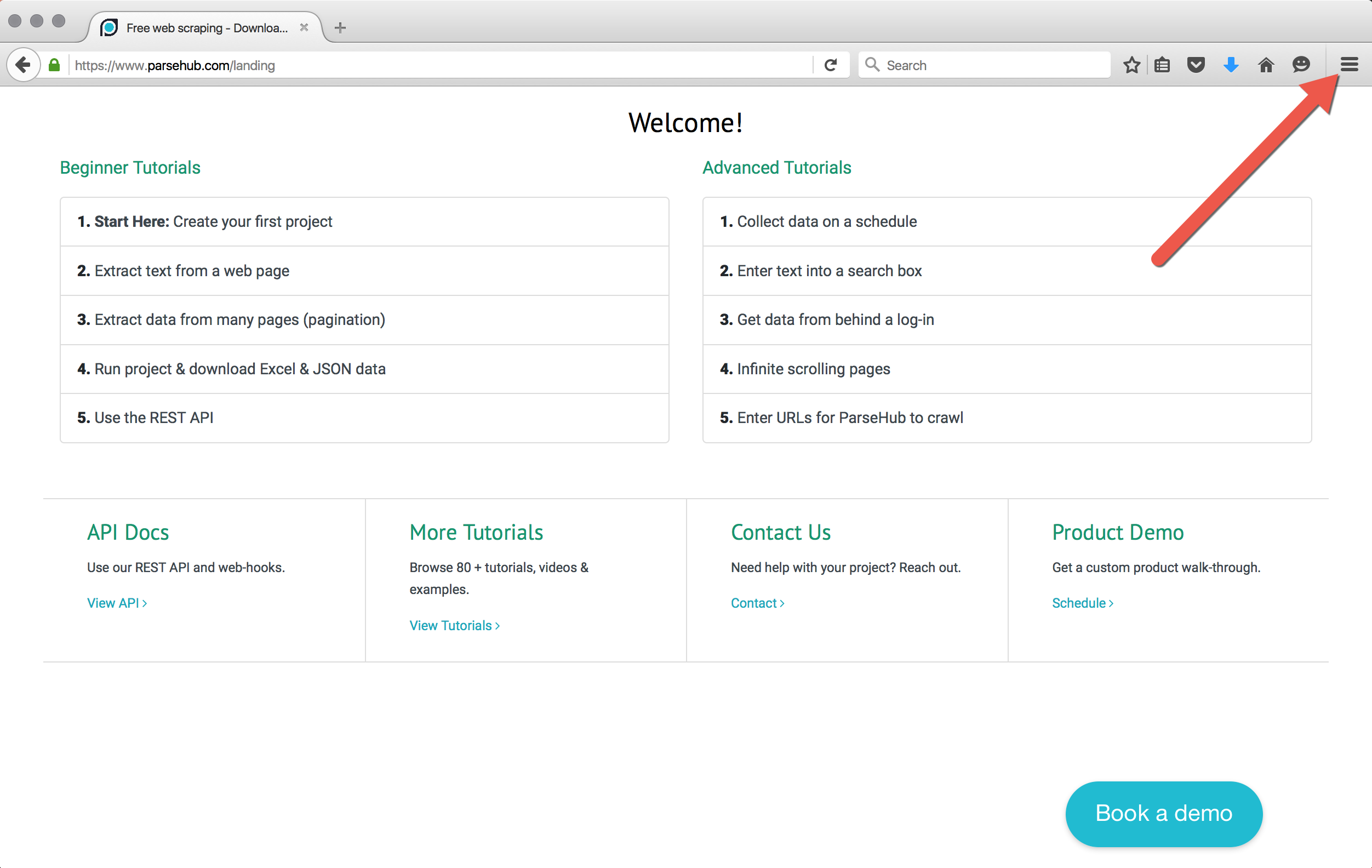The height and width of the screenshot is (868, 1372).
Task: Click the ParseHub favicon on the tab
Action: point(109,27)
